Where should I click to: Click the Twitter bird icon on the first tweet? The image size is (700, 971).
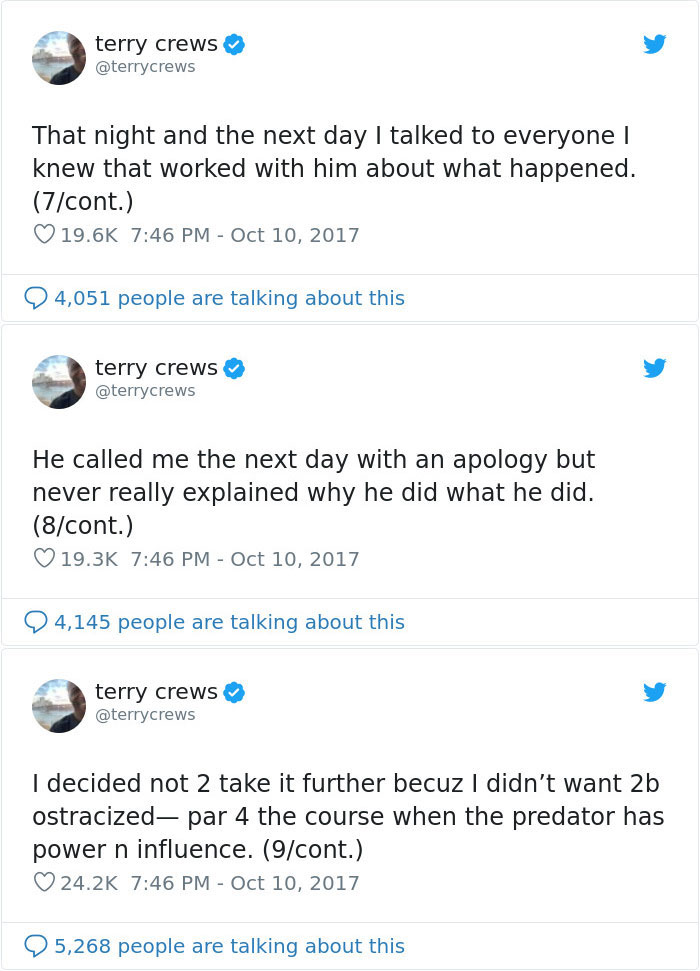coord(655,44)
